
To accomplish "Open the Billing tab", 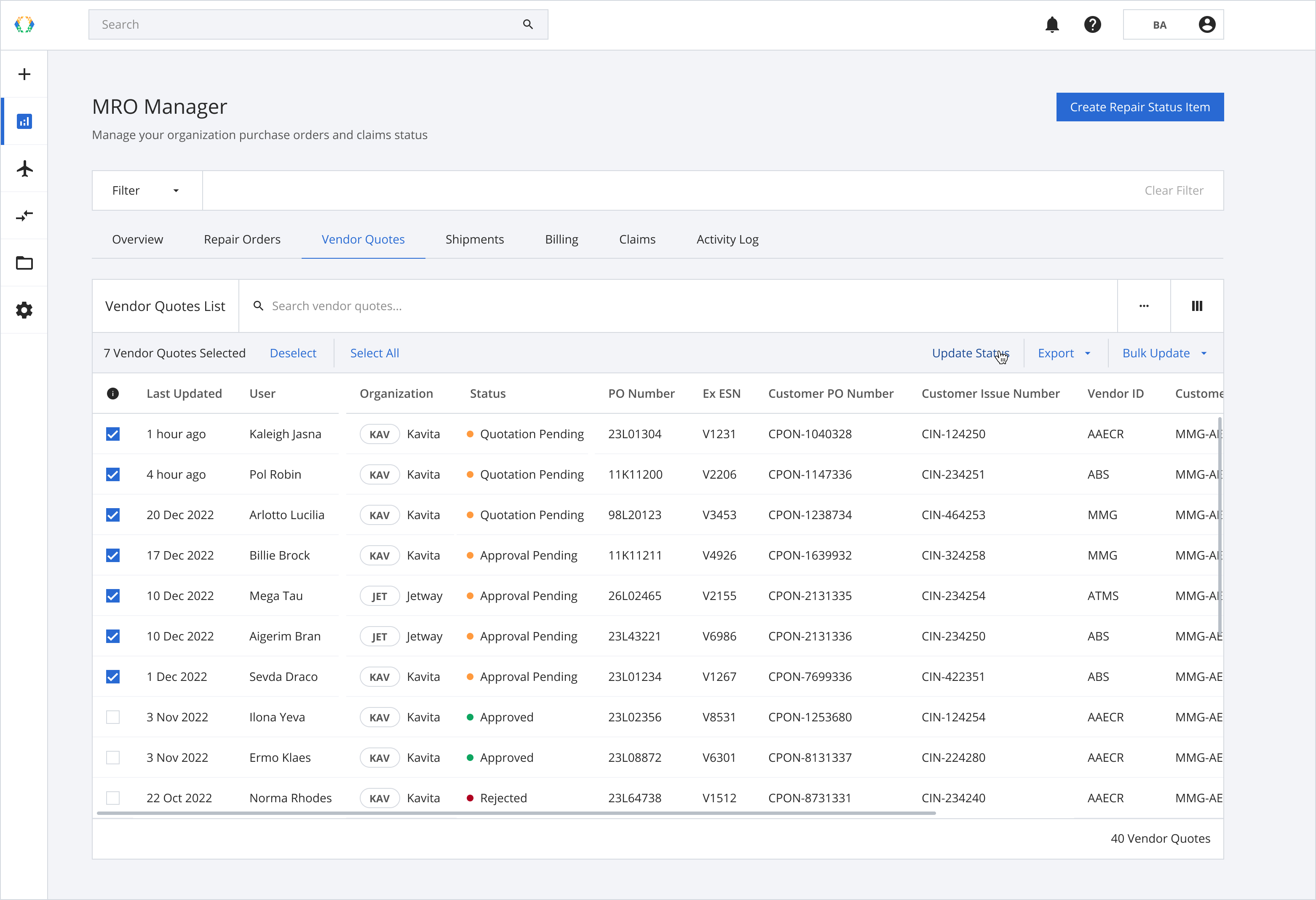I will [x=561, y=240].
